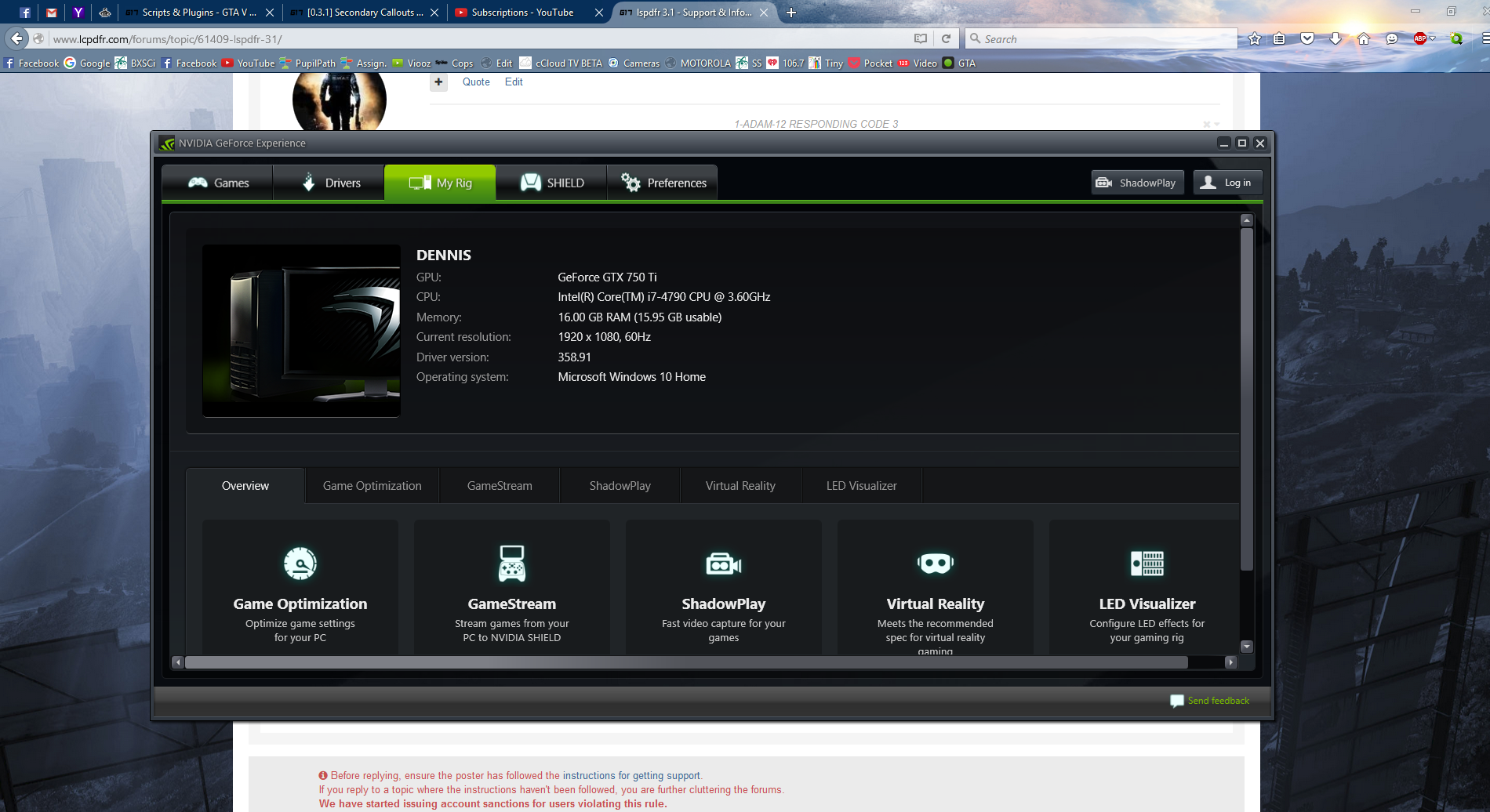1490x812 pixels.
Task: Click the Log in button
Action: pos(1227,183)
